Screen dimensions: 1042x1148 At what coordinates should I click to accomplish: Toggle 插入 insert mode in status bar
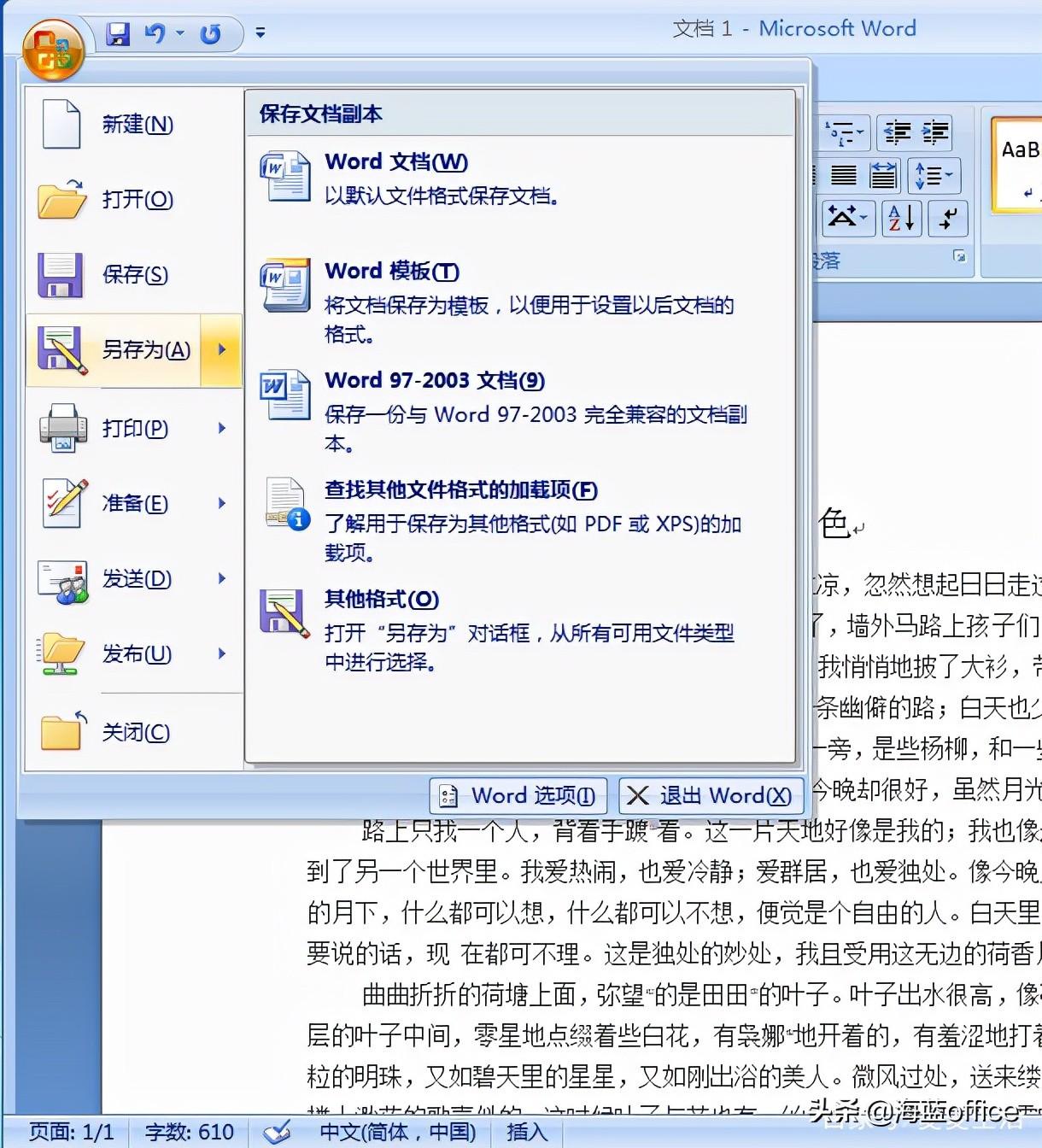coord(526,1132)
